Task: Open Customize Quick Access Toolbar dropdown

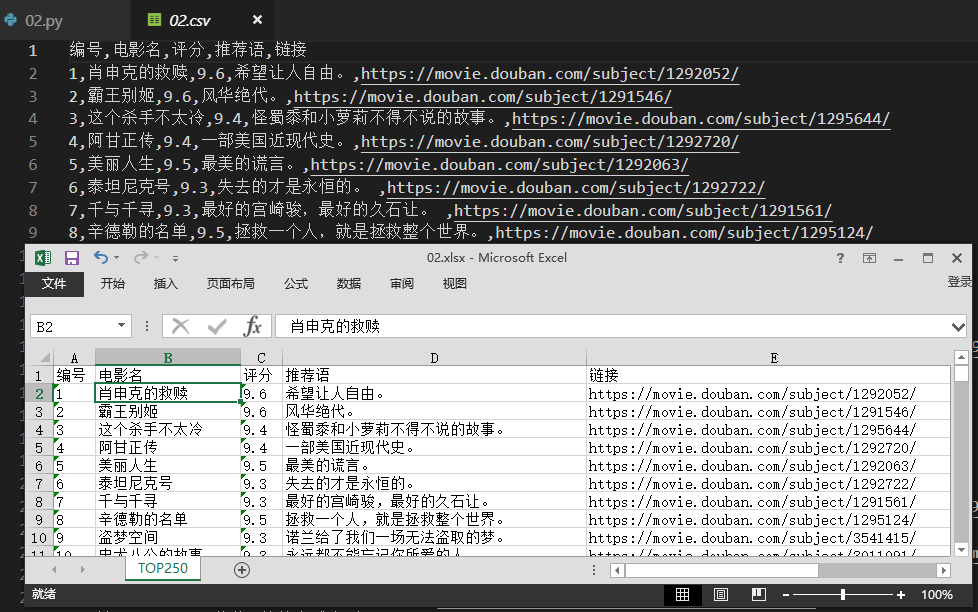Action: [175, 258]
